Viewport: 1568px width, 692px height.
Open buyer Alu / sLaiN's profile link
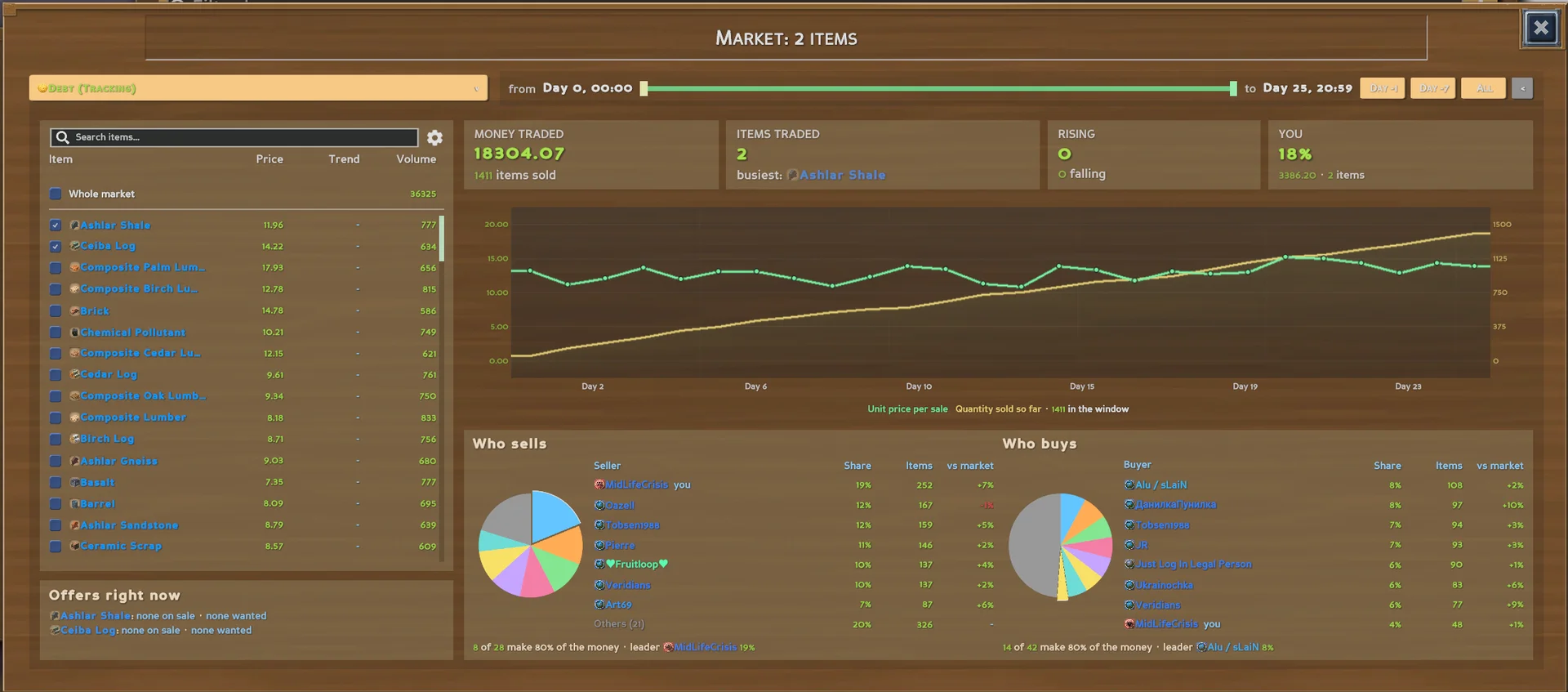coord(1160,485)
